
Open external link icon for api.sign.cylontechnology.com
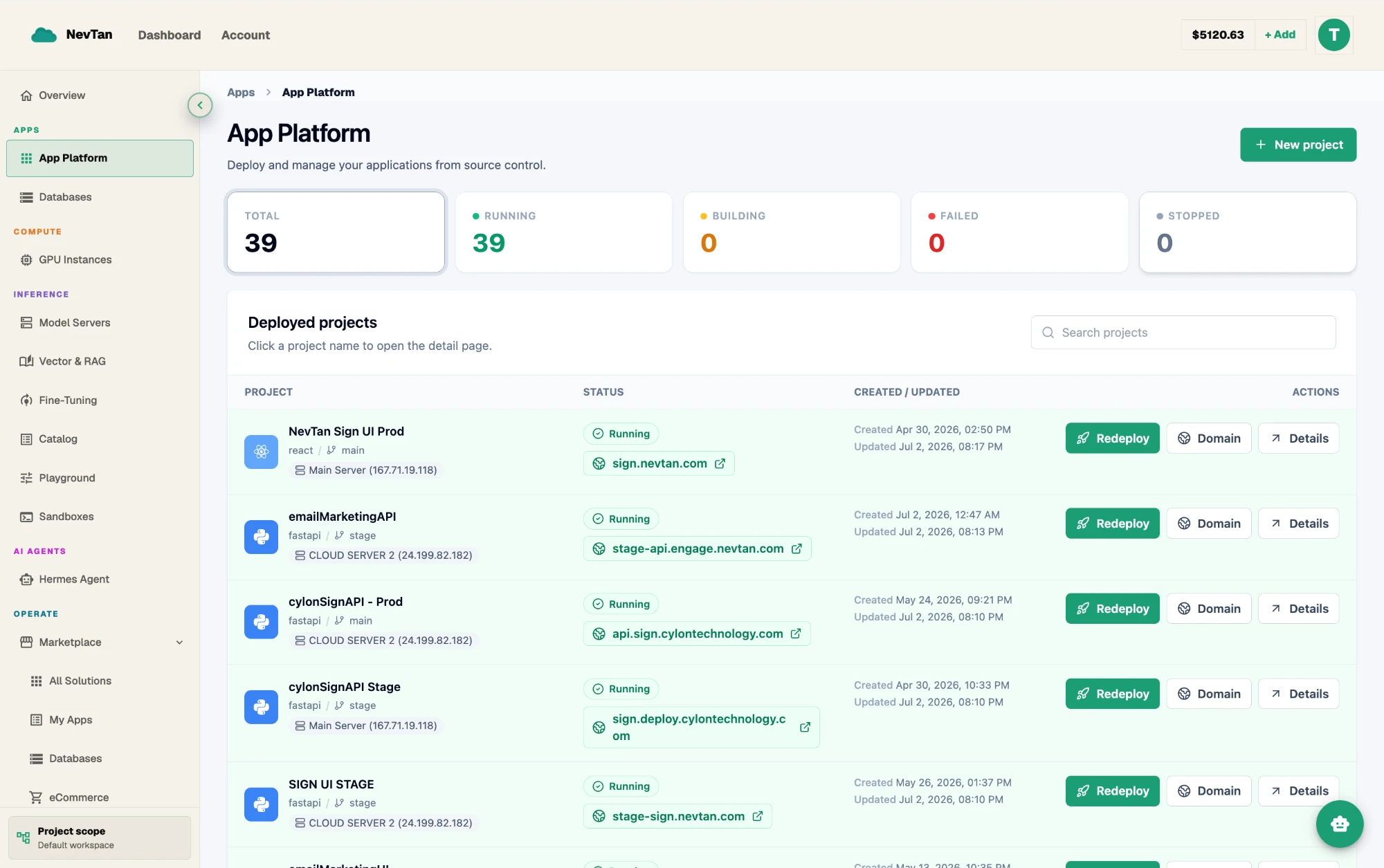(796, 634)
